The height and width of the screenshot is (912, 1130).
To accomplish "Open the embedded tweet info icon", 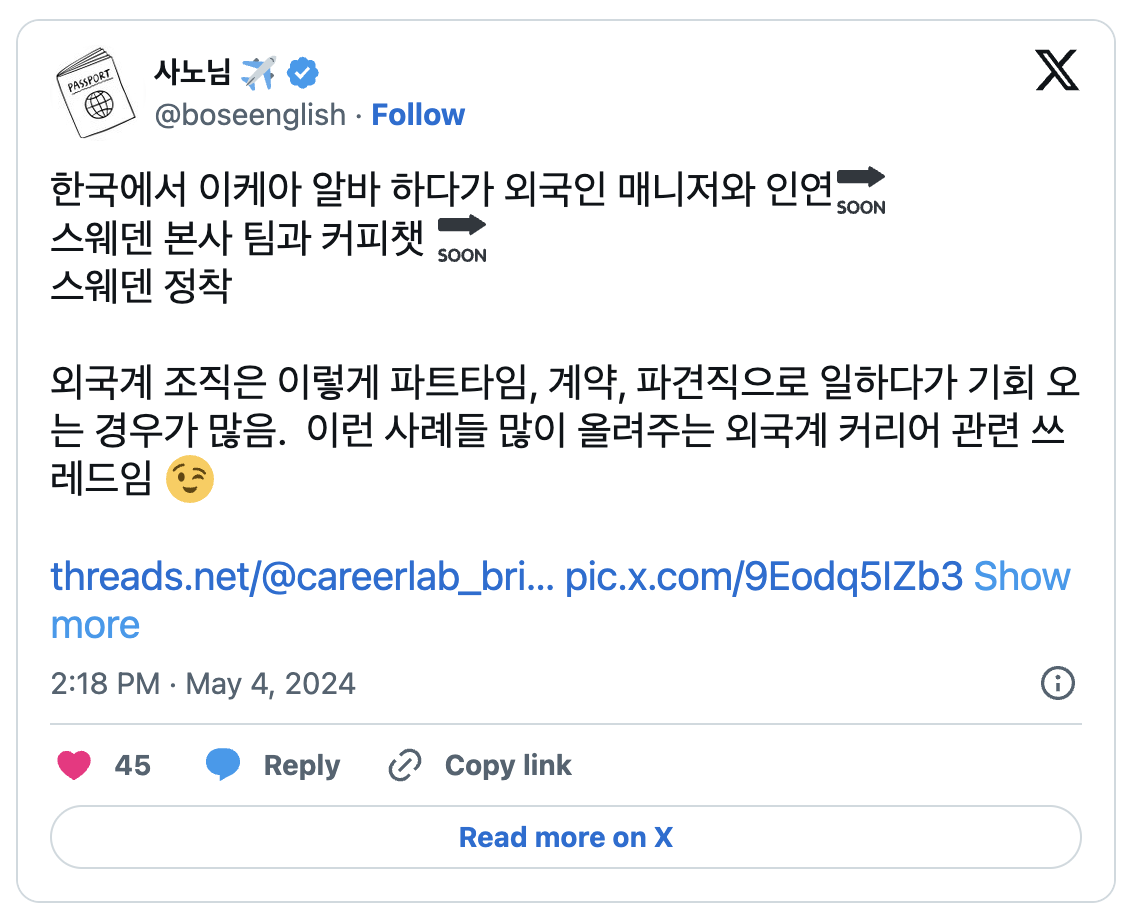I will pyautogui.click(x=1057, y=684).
